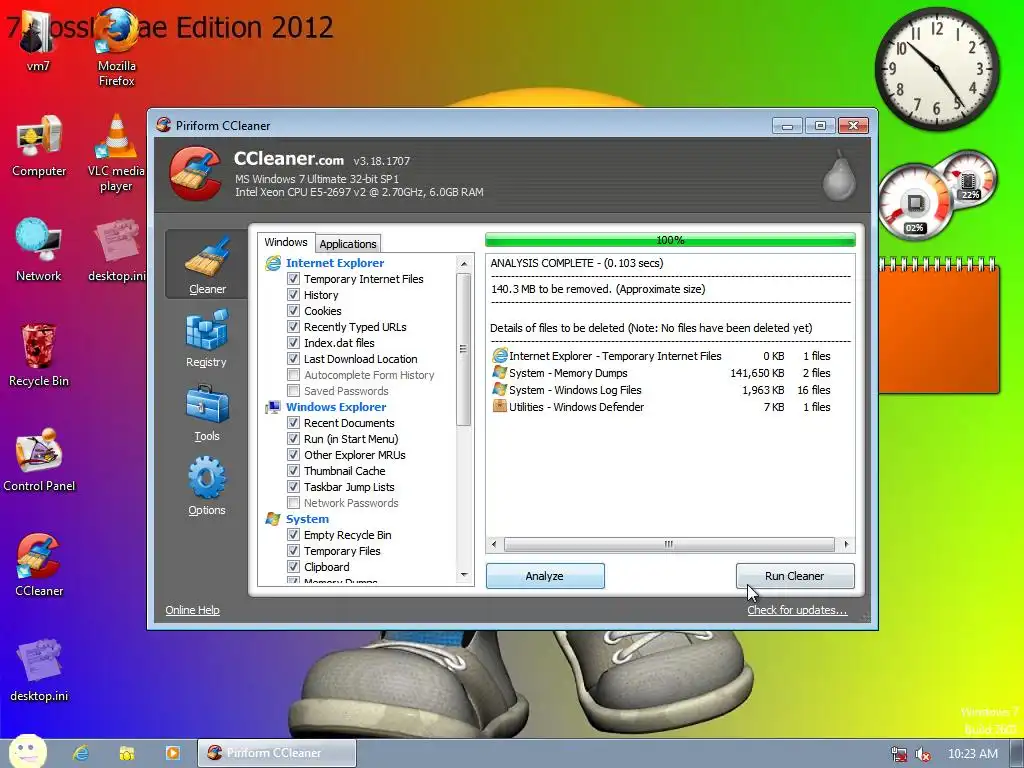This screenshot has width=1024, height=768.
Task: Click the cleaner list scroll up arrow
Action: pyautogui.click(x=464, y=264)
